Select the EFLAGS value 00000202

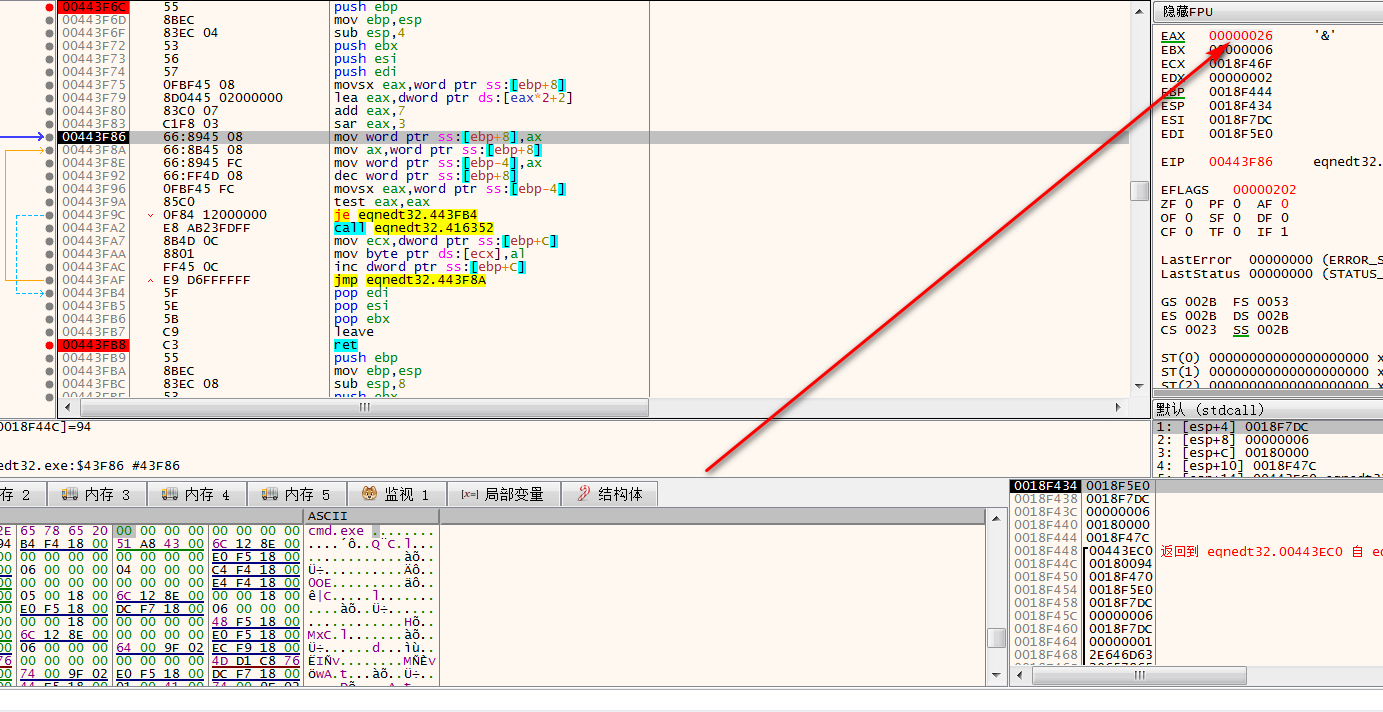1265,190
